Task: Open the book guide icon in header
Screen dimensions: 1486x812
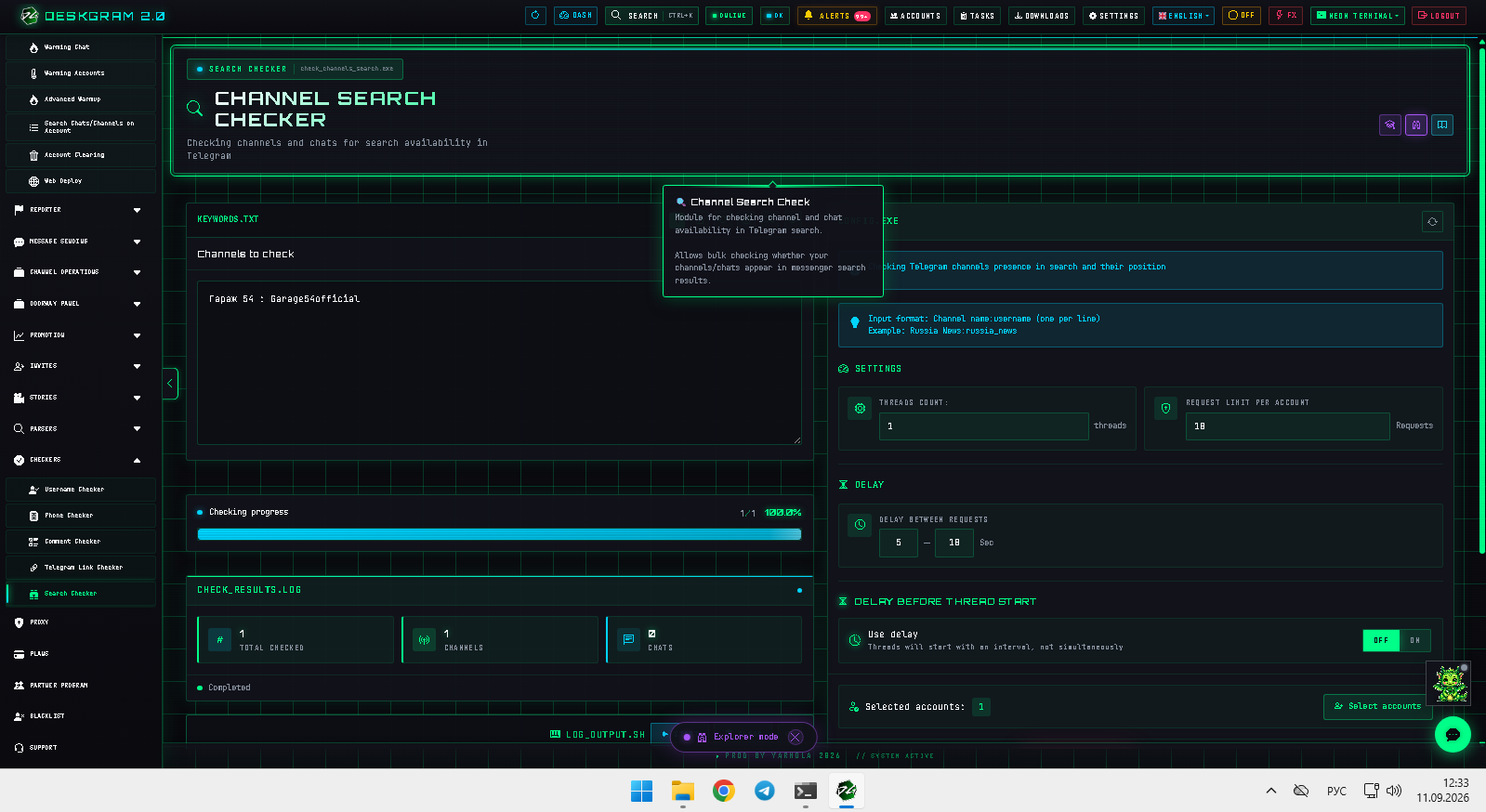Action: 1441,124
